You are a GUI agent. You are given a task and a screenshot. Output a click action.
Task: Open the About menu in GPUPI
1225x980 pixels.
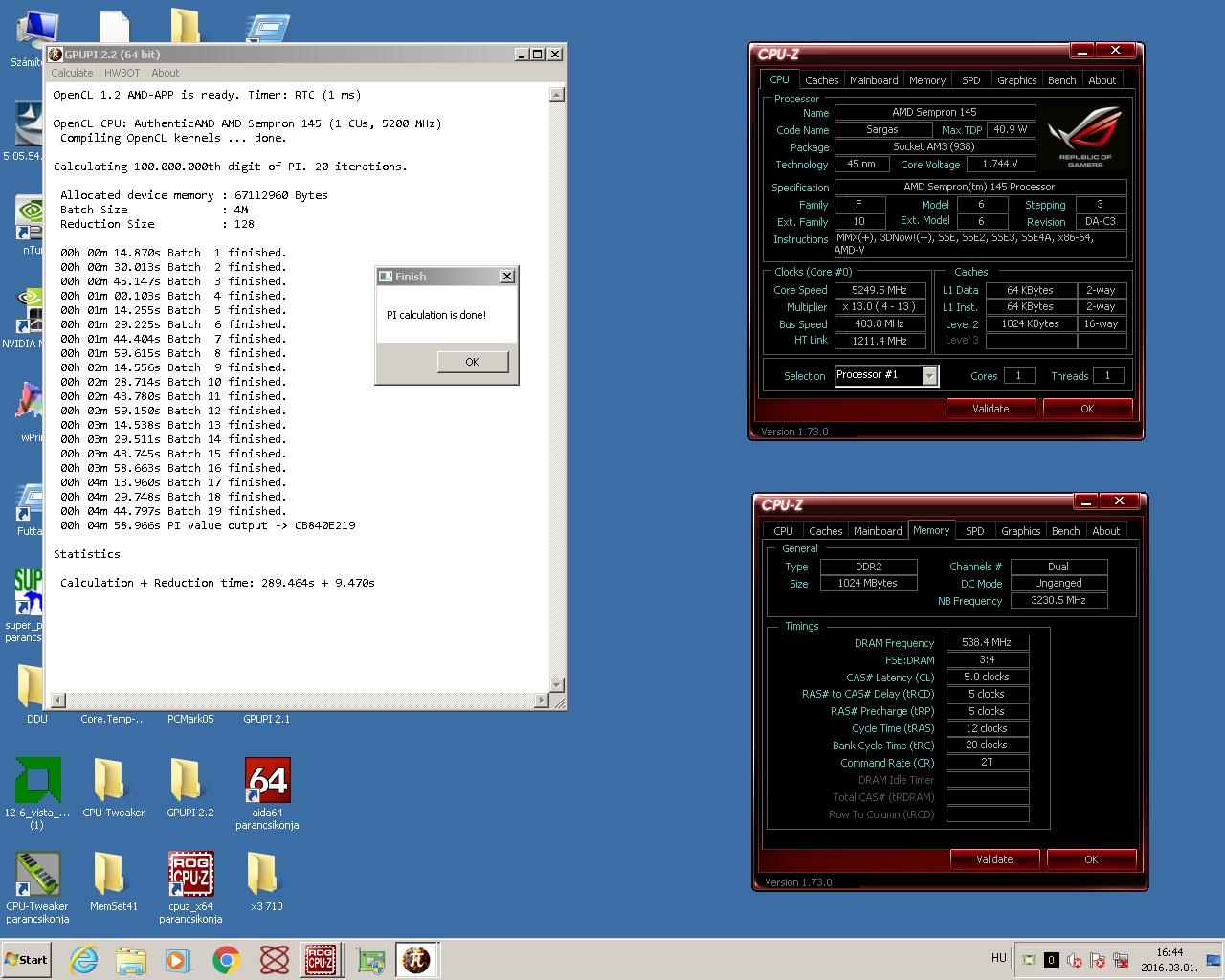click(165, 73)
